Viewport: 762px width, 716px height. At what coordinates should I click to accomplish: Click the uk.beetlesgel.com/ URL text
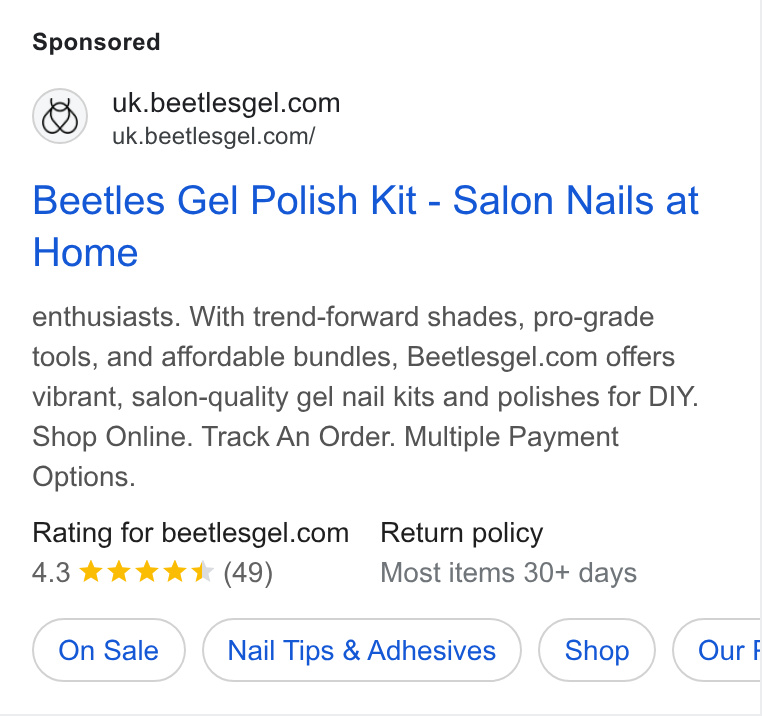pyautogui.click(x=214, y=136)
